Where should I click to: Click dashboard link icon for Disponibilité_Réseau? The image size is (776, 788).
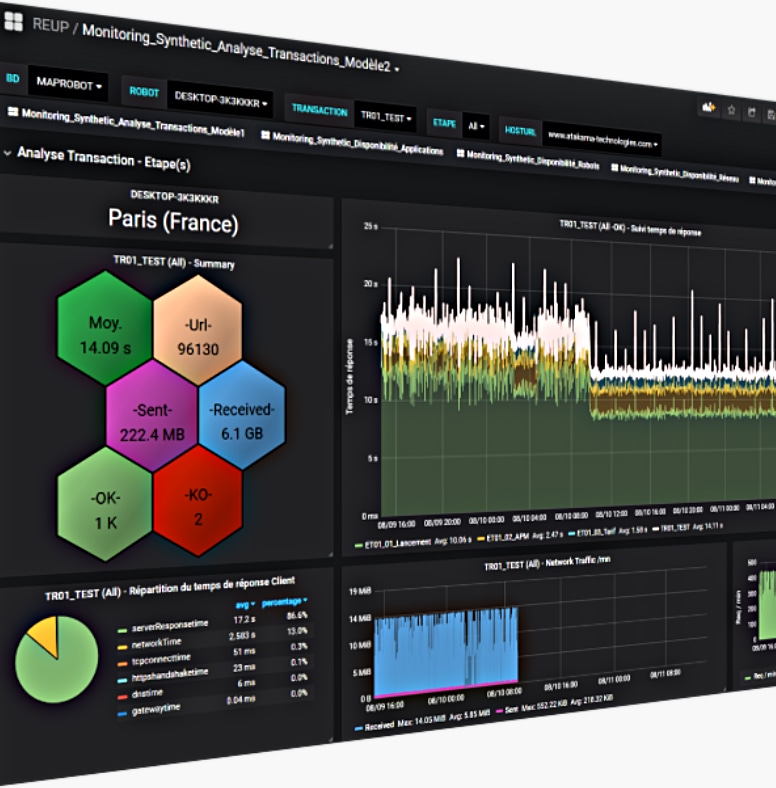[614, 167]
